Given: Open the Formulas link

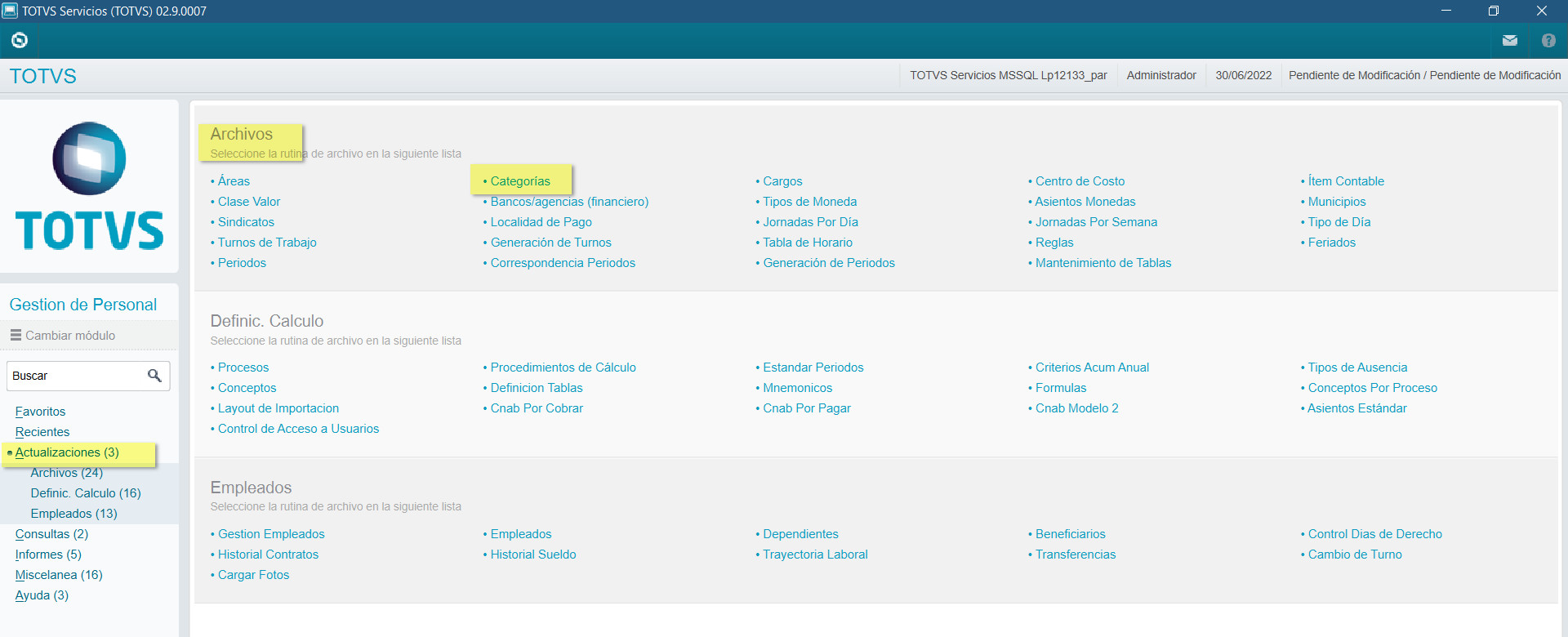Looking at the screenshot, I should (1061, 388).
